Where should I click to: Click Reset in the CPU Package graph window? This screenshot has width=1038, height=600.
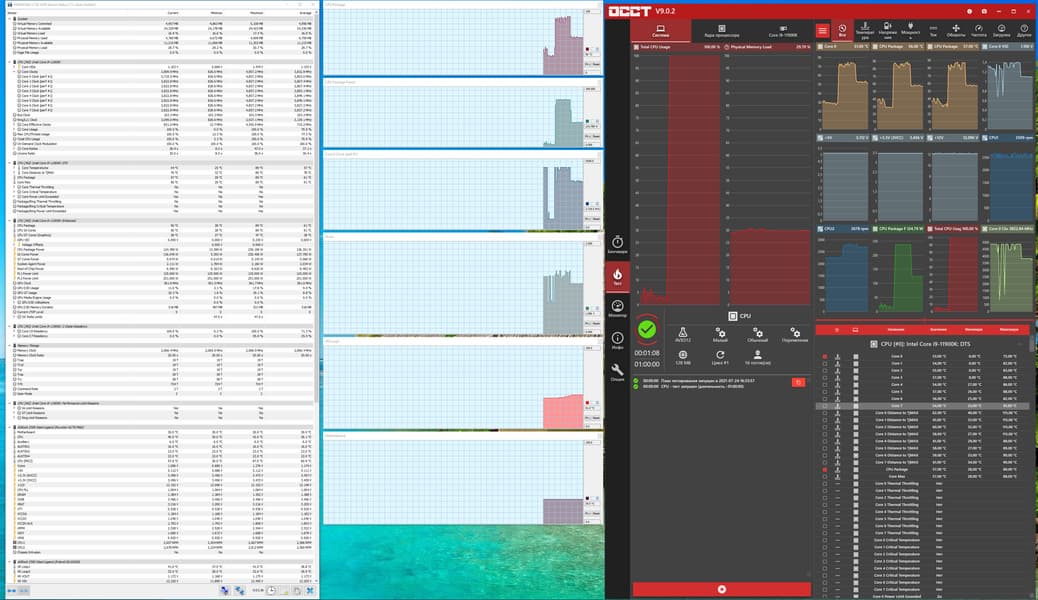[596, 64]
